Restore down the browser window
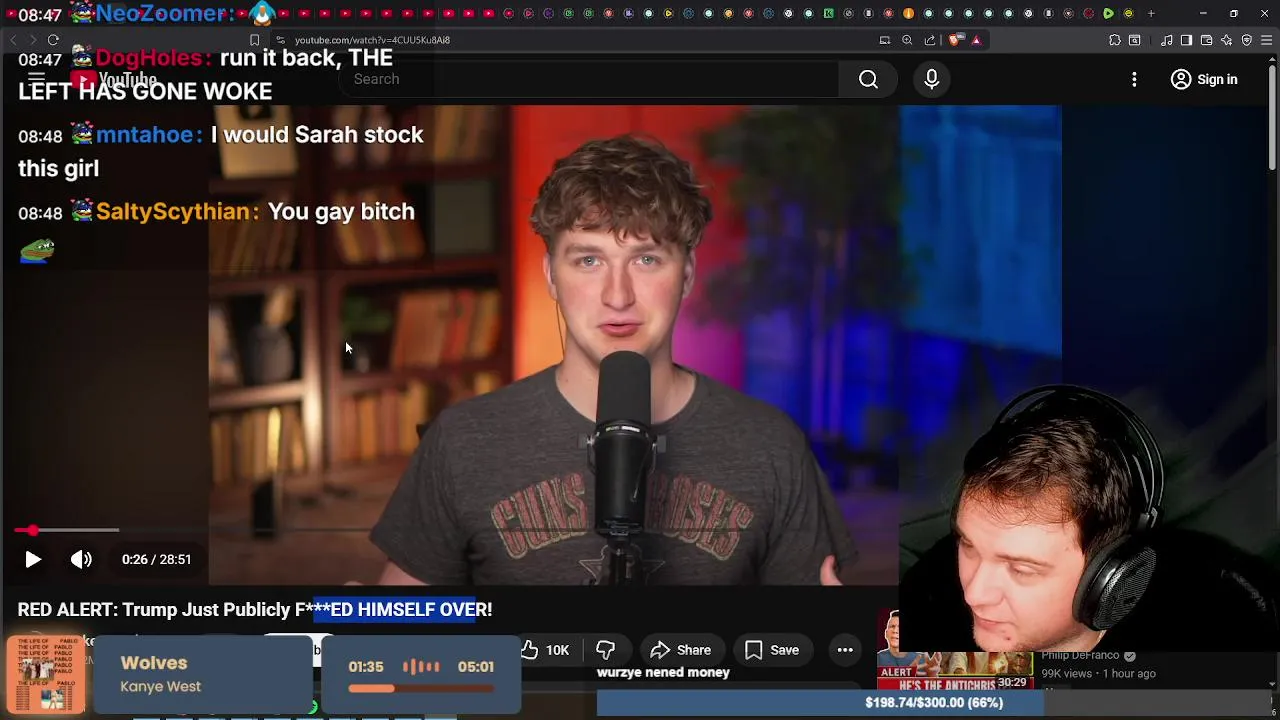 point(1233,14)
